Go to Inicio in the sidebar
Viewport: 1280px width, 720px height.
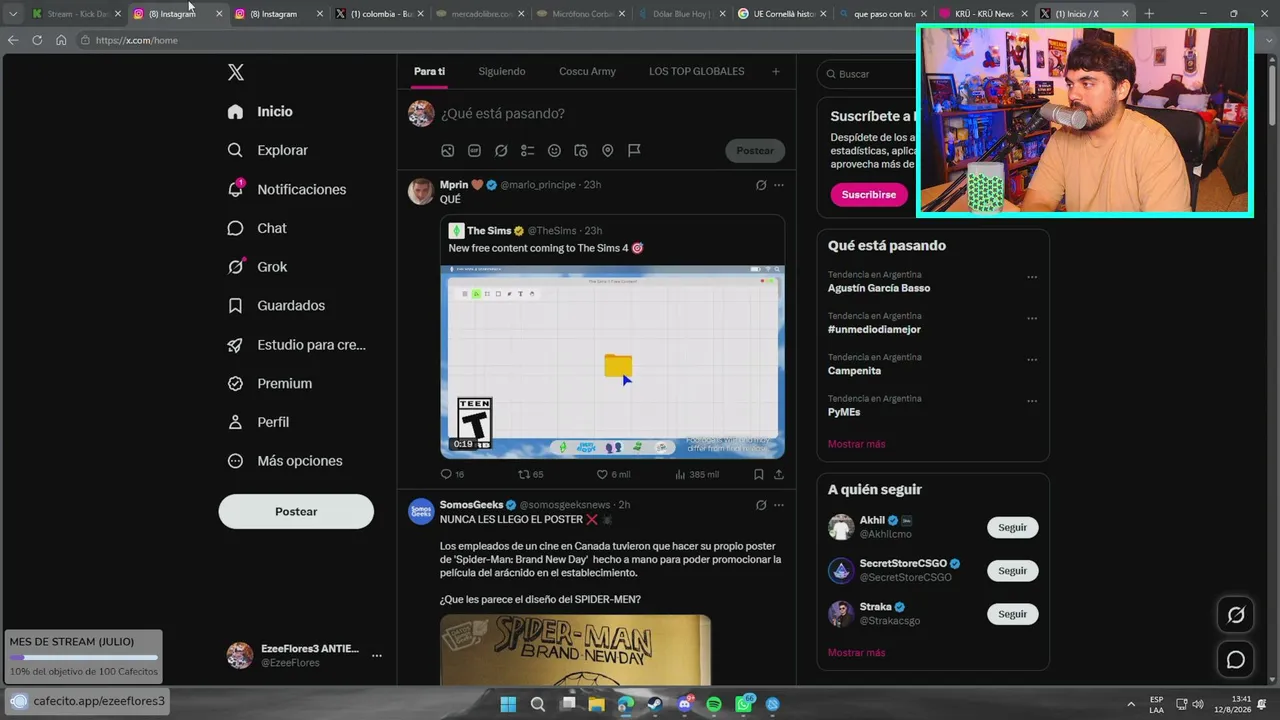point(260,111)
